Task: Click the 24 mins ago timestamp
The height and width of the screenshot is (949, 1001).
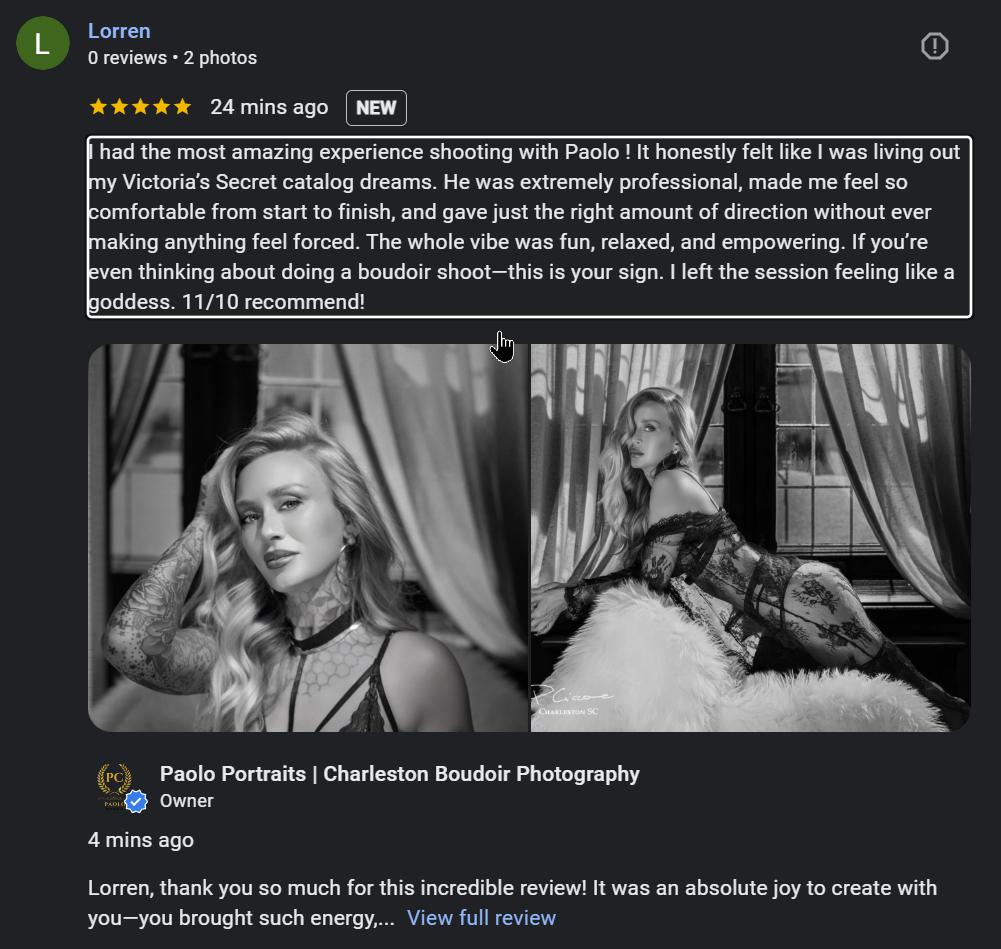Action: [268, 106]
